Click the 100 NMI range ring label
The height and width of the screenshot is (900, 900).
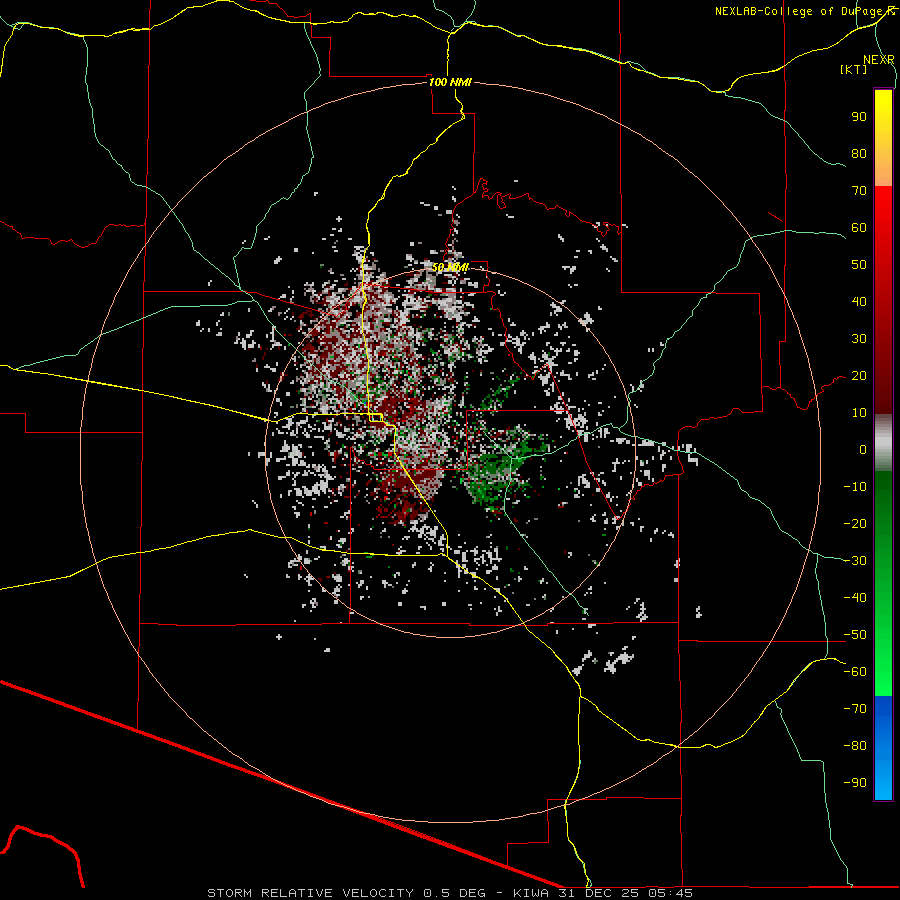click(450, 82)
